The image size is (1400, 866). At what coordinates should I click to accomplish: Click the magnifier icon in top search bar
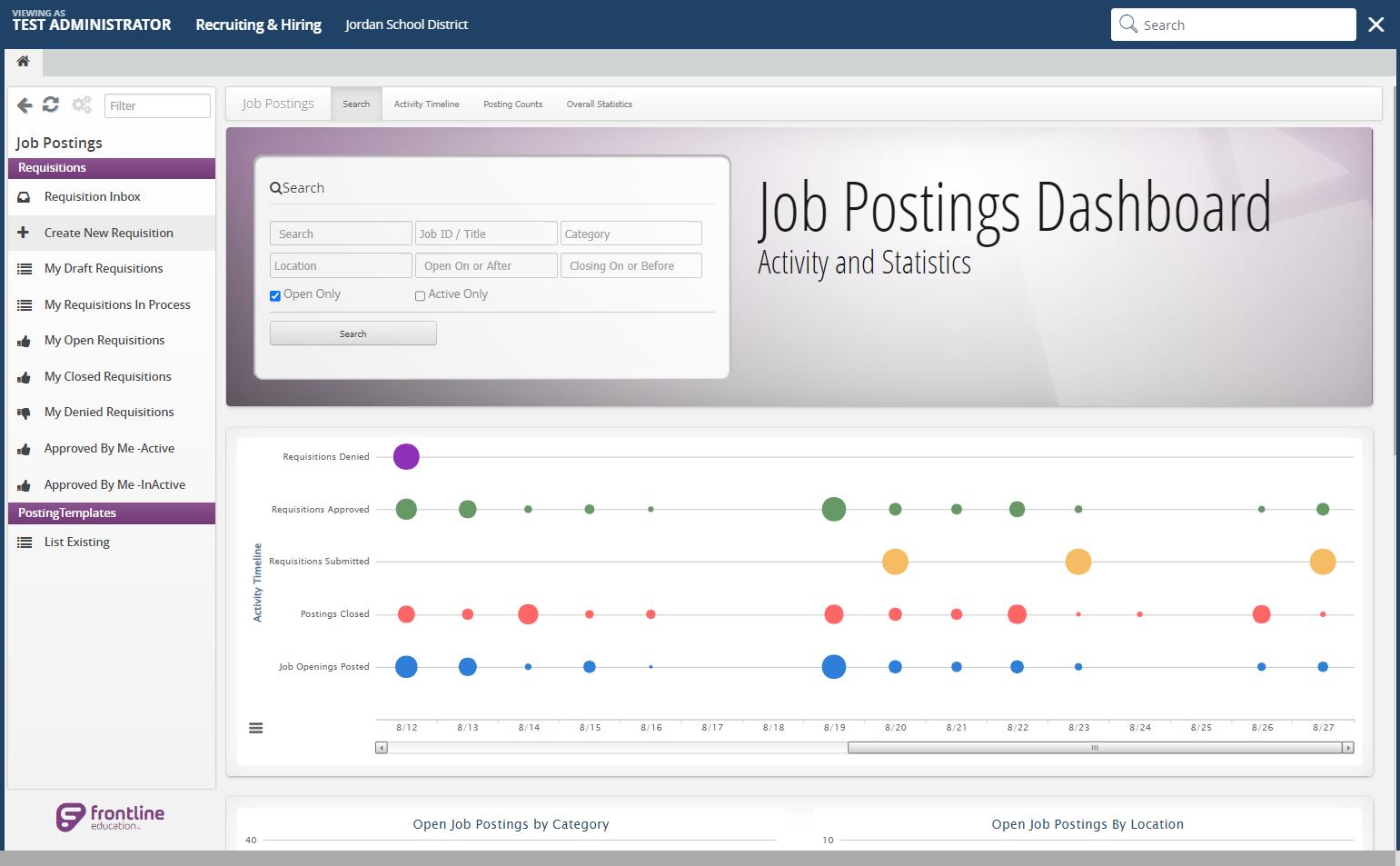click(x=1128, y=25)
